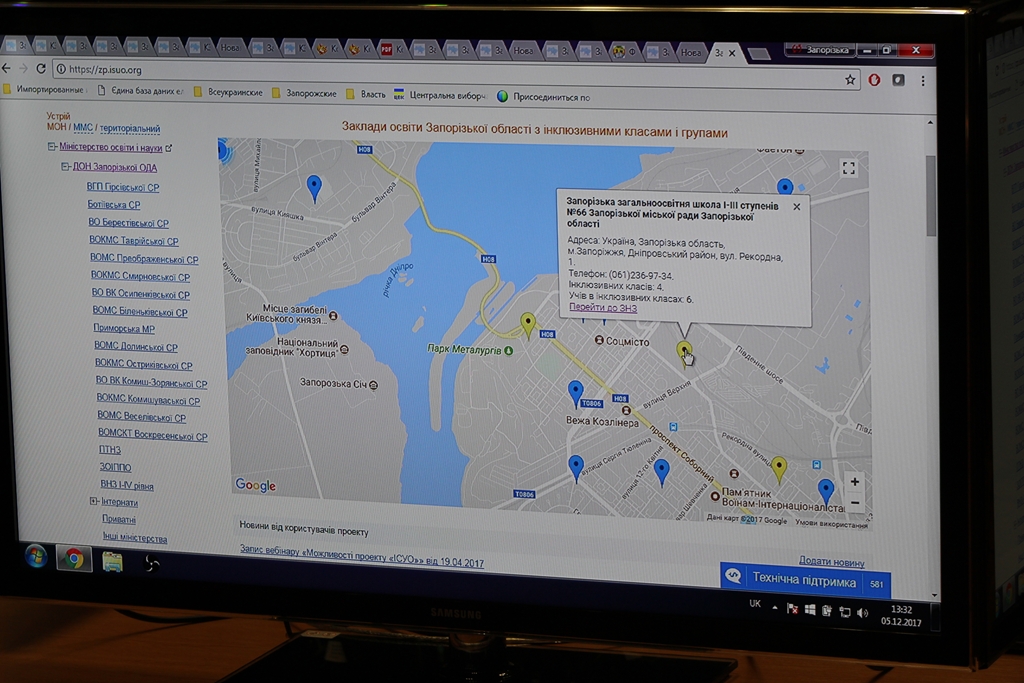The image size is (1024, 683).
Task: Expand the Інтернати tree node
Action: pos(93,501)
